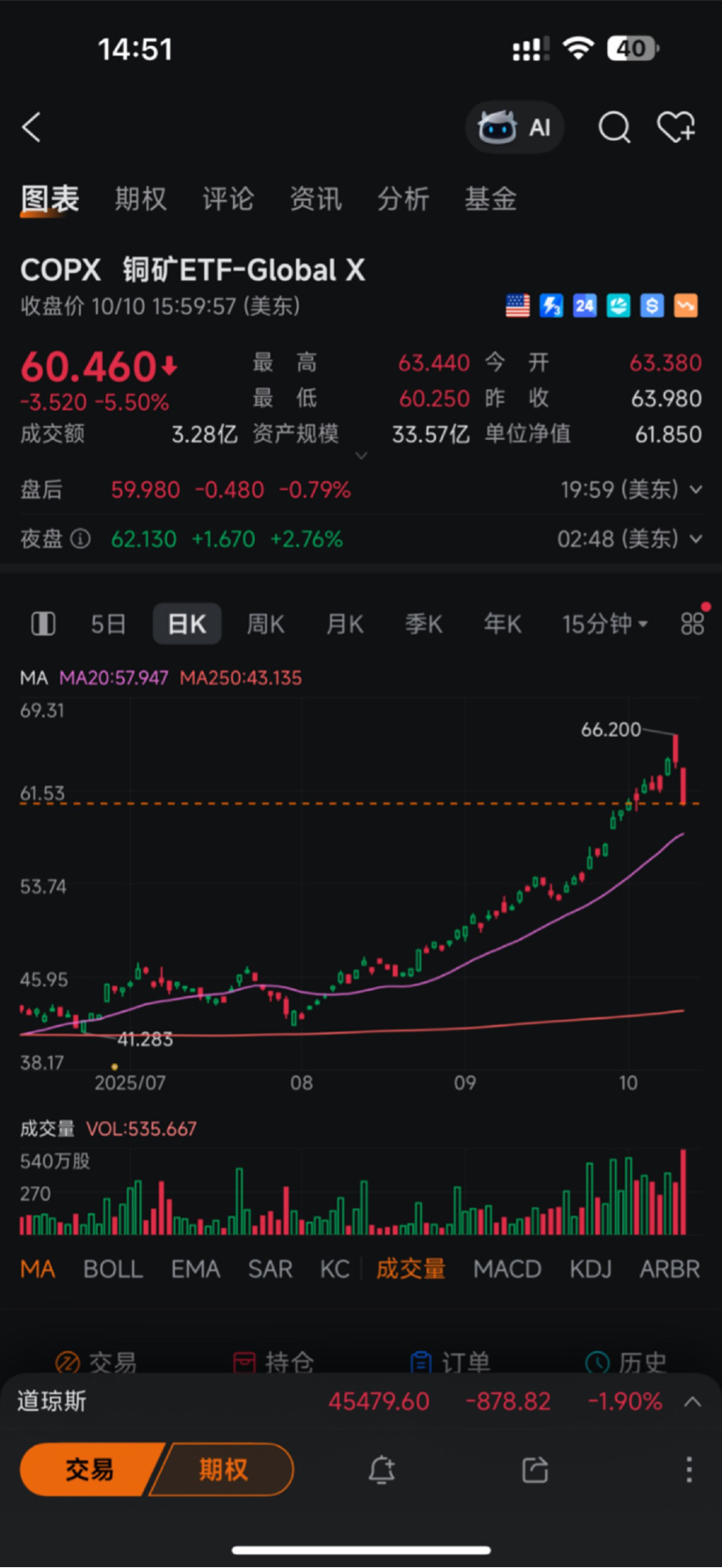Screen dimensions: 722x1568
Task: Tap the 66.200 high marker on chart
Action: click(x=611, y=729)
